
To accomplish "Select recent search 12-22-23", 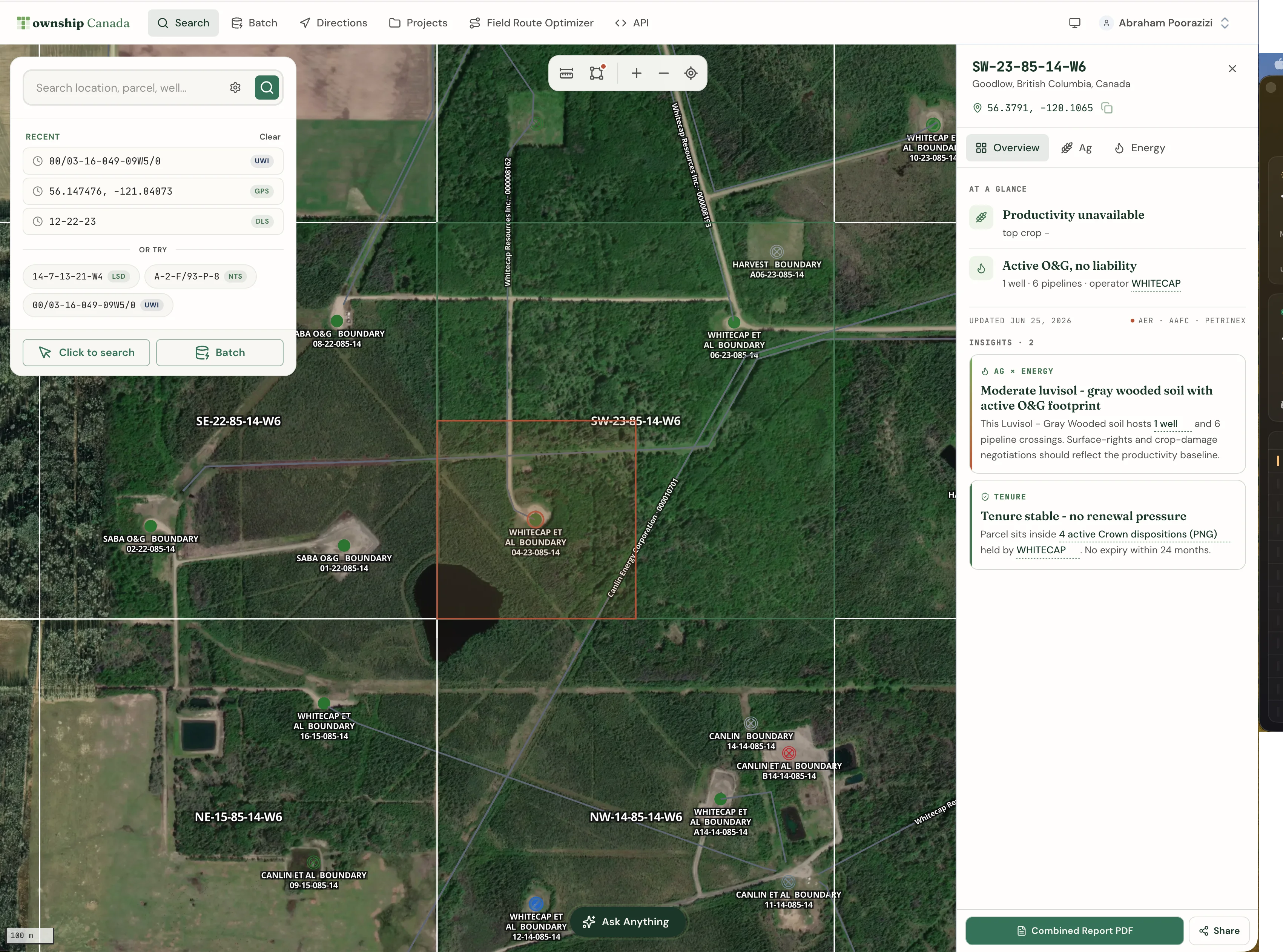I will pyautogui.click(x=153, y=221).
